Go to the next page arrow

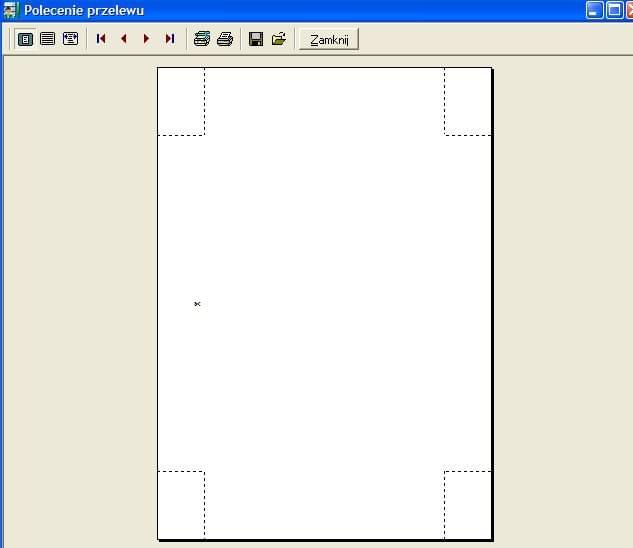[x=147, y=39]
